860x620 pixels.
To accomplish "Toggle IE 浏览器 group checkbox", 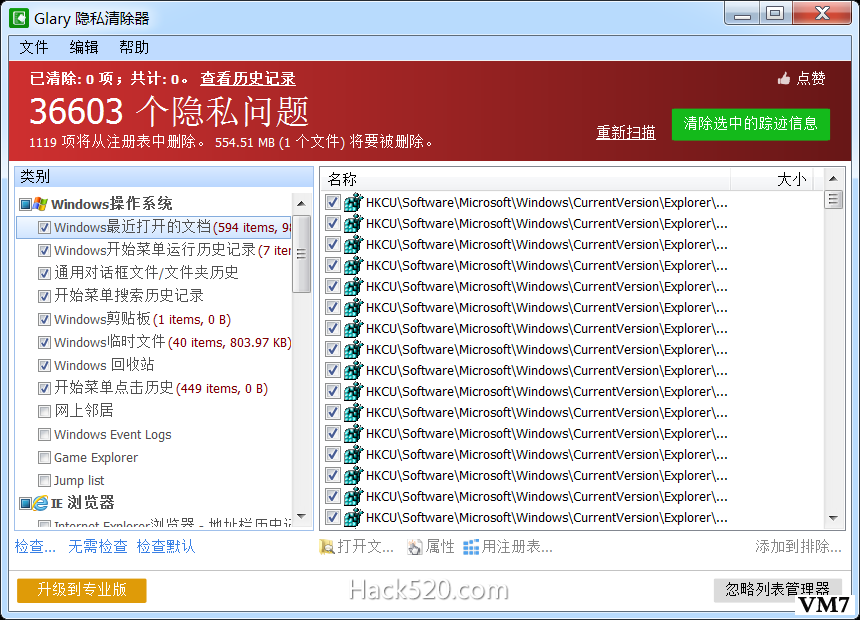I will [x=25, y=503].
